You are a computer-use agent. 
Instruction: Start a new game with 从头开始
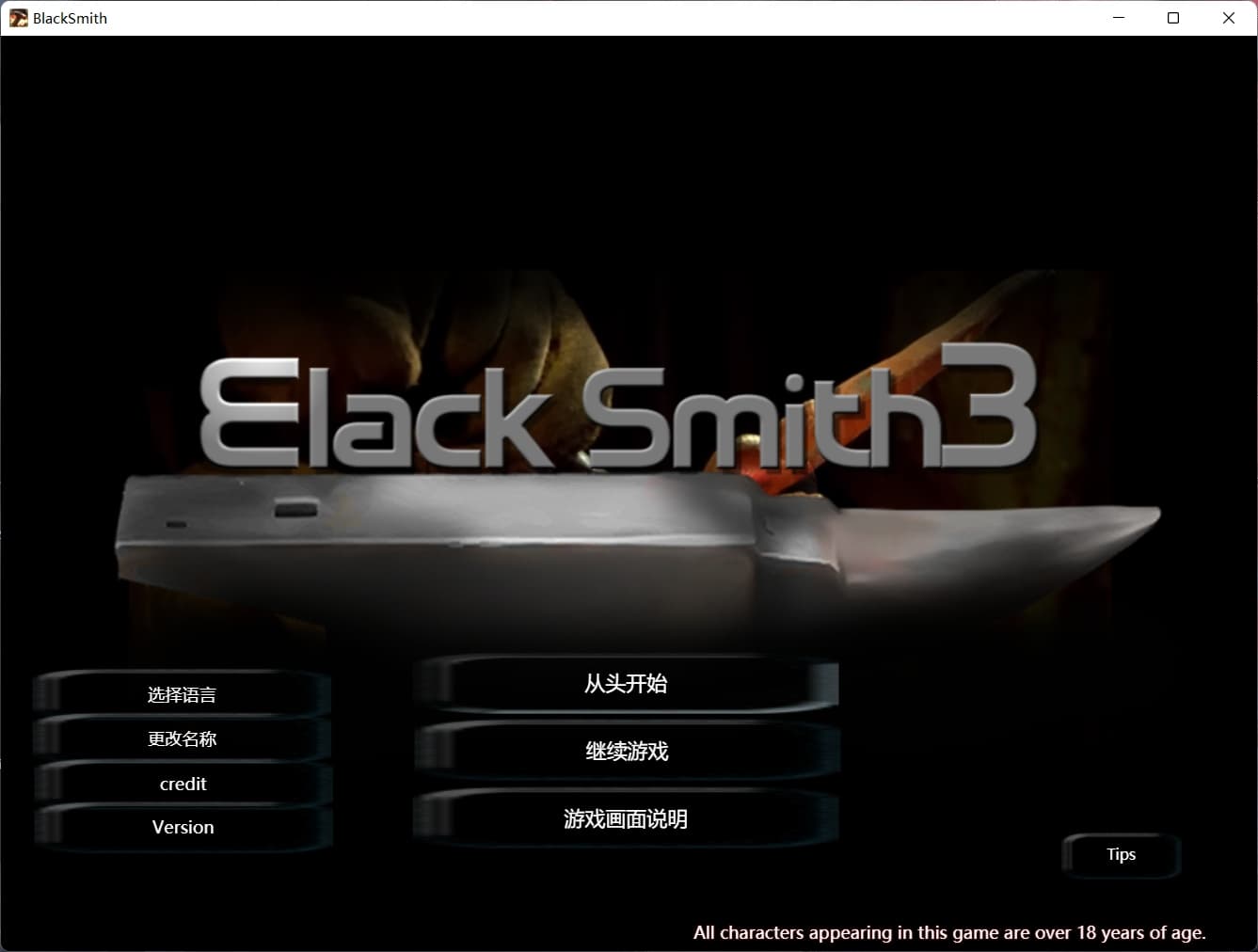[x=626, y=684]
